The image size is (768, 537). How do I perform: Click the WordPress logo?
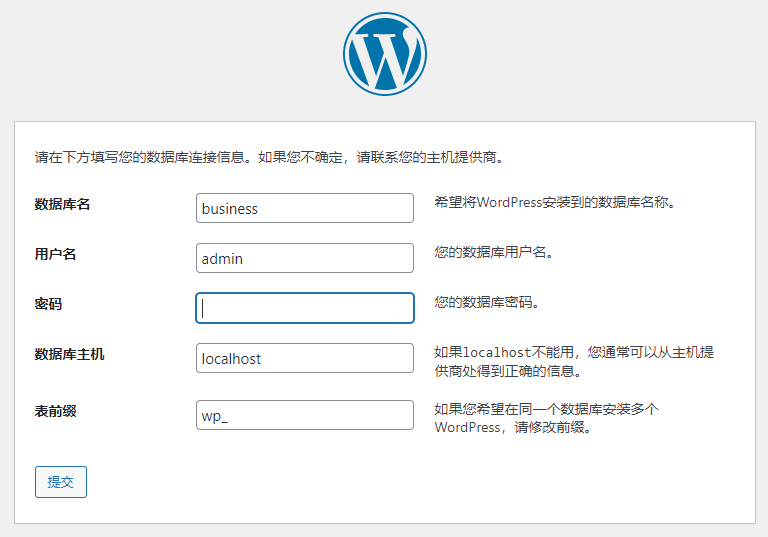(384, 54)
